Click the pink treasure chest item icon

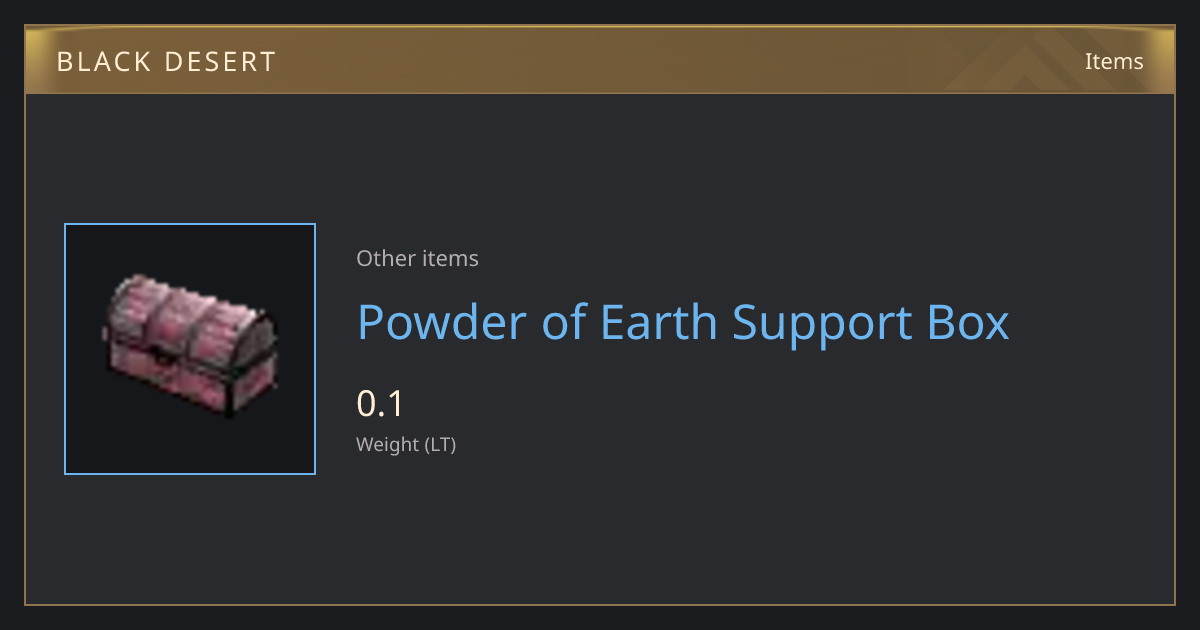(190, 345)
